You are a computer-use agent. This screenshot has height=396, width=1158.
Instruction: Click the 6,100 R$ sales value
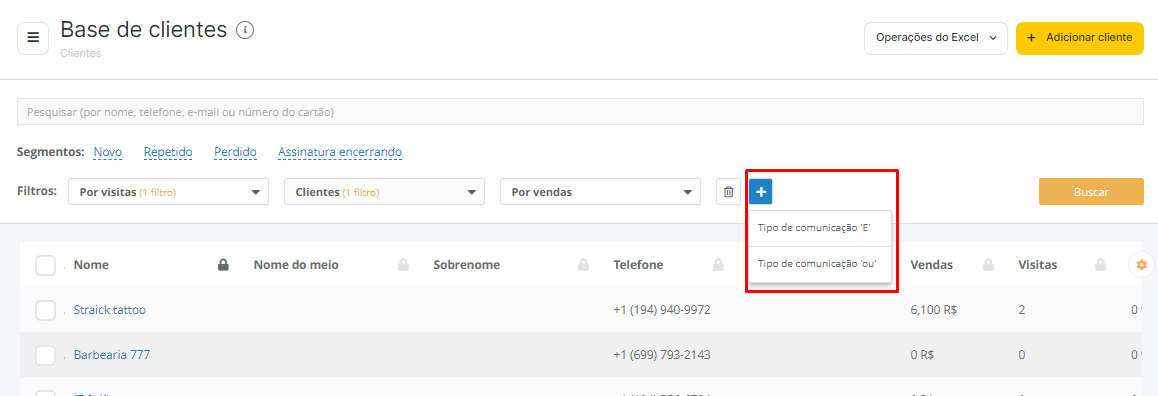(934, 310)
